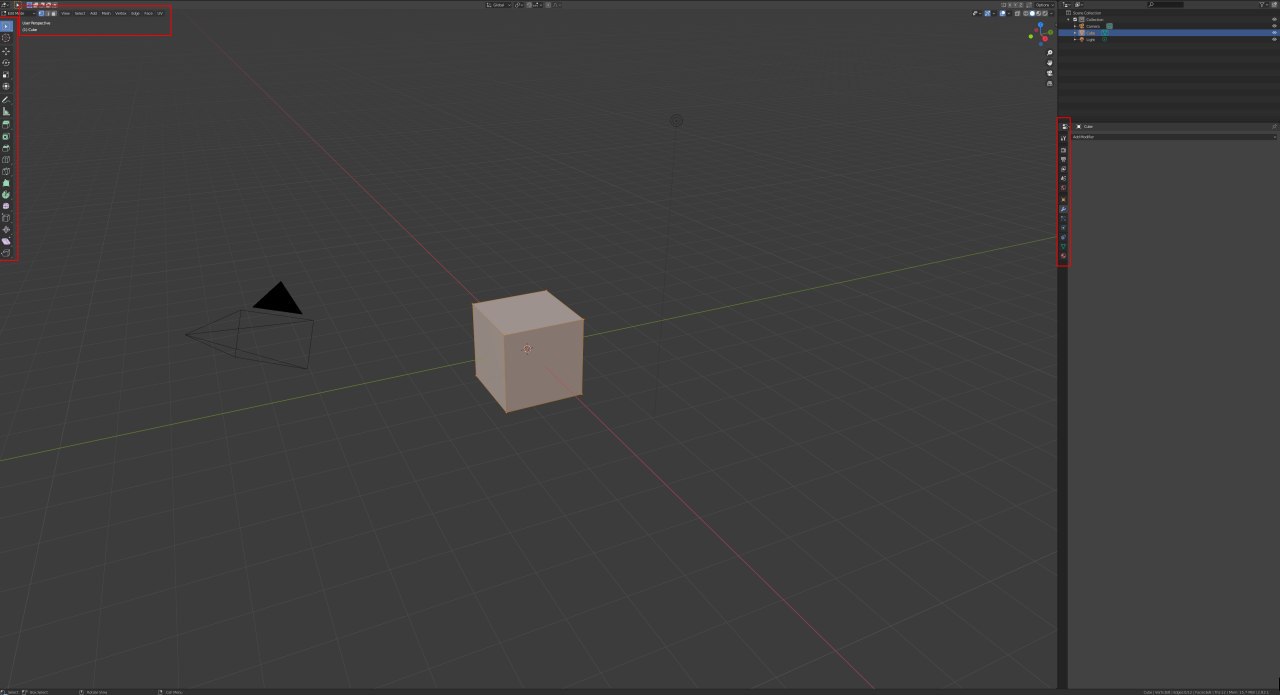The height and width of the screenshot is (695, 1280).
Task: Open the Add Modifier dropdown
Action: pyautogui.click(x=1174, y=137)
